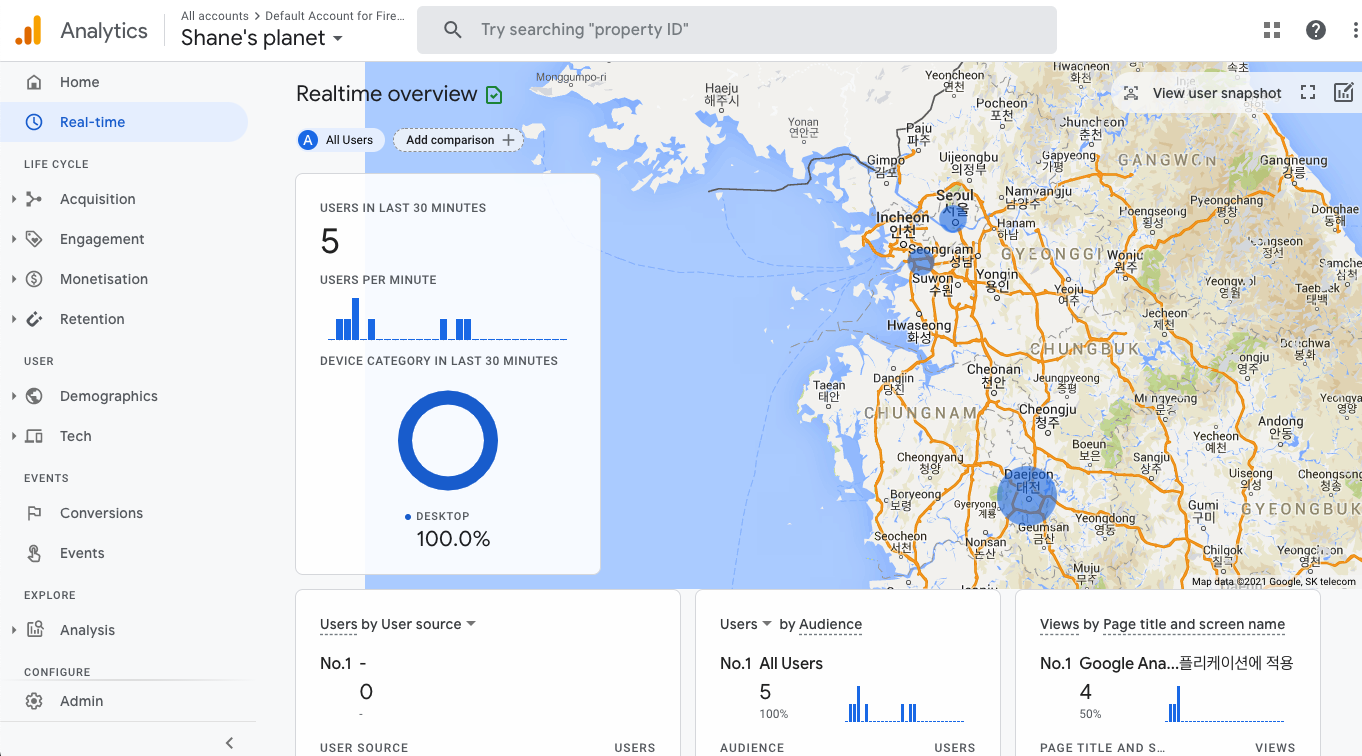
Task: Click the Home house icon
Action: [x=34, y=82]
